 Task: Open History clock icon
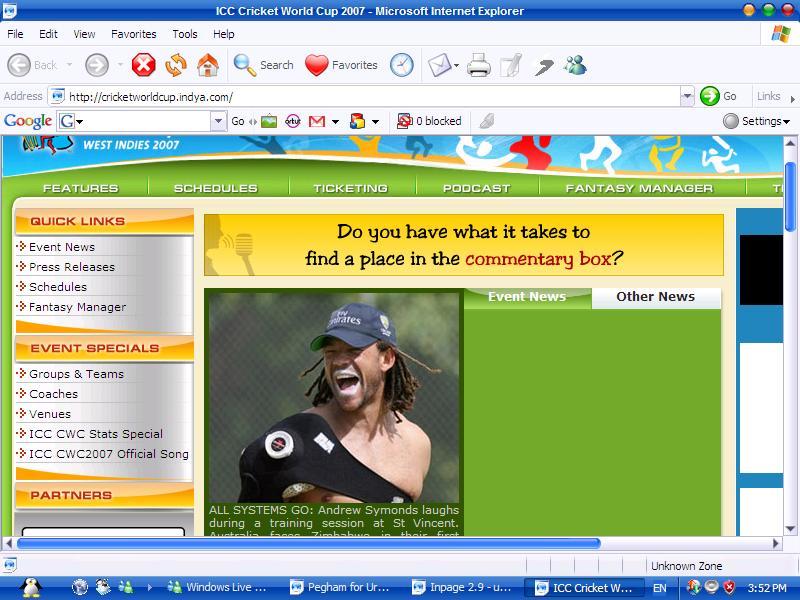click(402, 65)
